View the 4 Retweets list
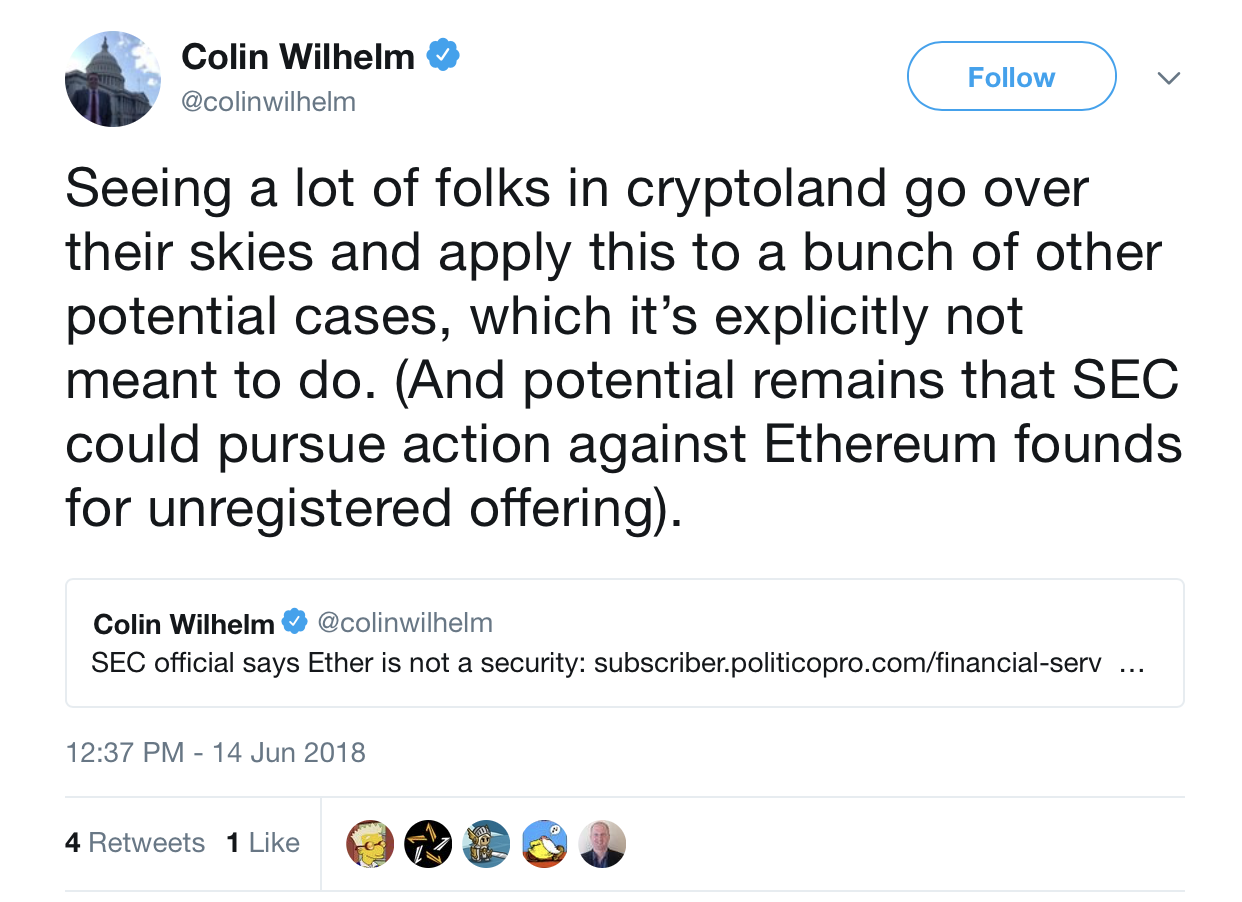The width and height of the screenshot is (1242, 902). pyautogui.click(x=135, y=843)
